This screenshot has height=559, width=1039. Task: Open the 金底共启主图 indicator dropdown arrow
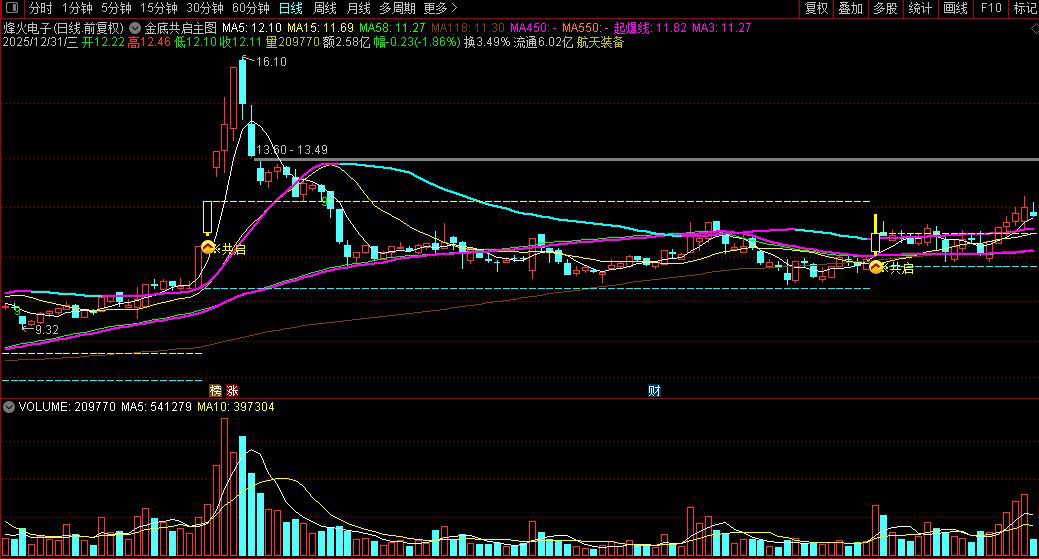click(x=135, y=28)
